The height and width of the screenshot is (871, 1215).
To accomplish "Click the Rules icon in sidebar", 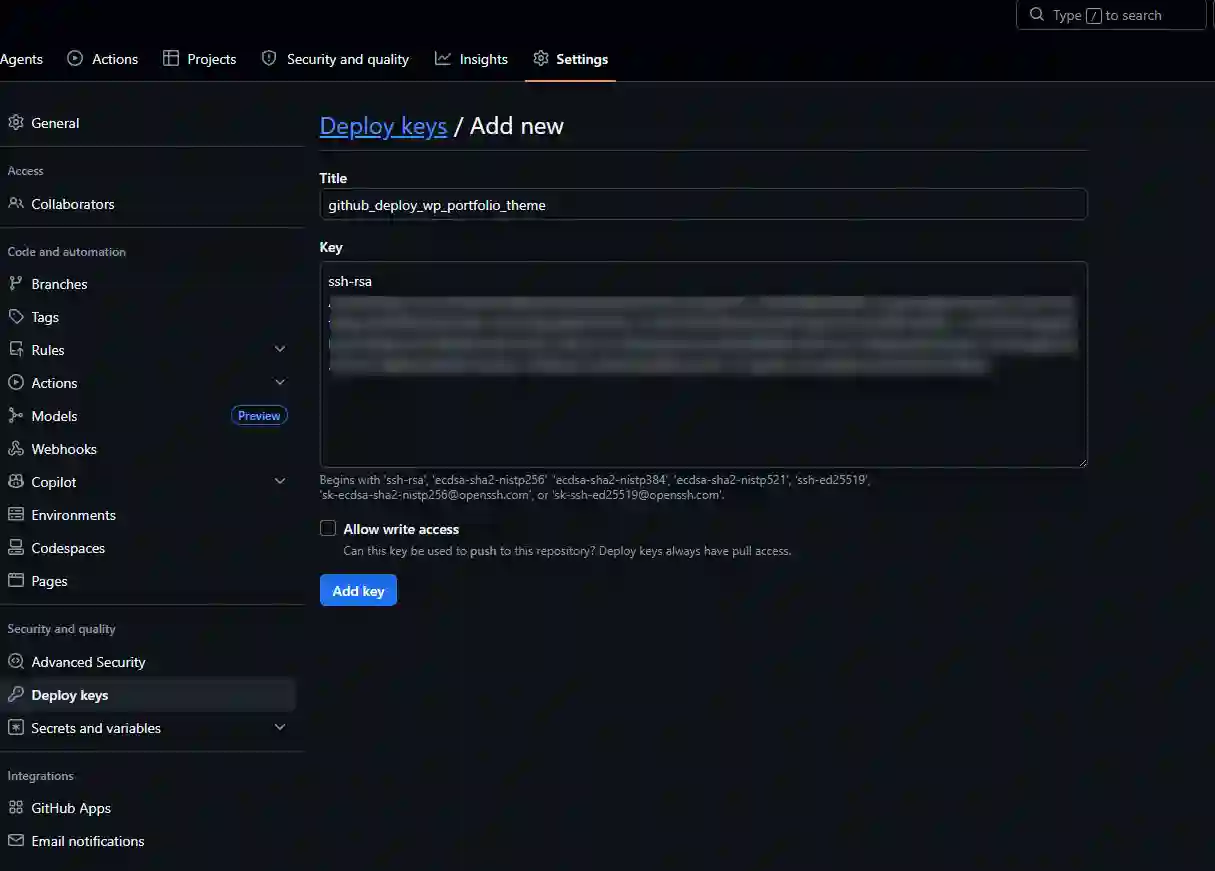I will click(x=15, y=350).
